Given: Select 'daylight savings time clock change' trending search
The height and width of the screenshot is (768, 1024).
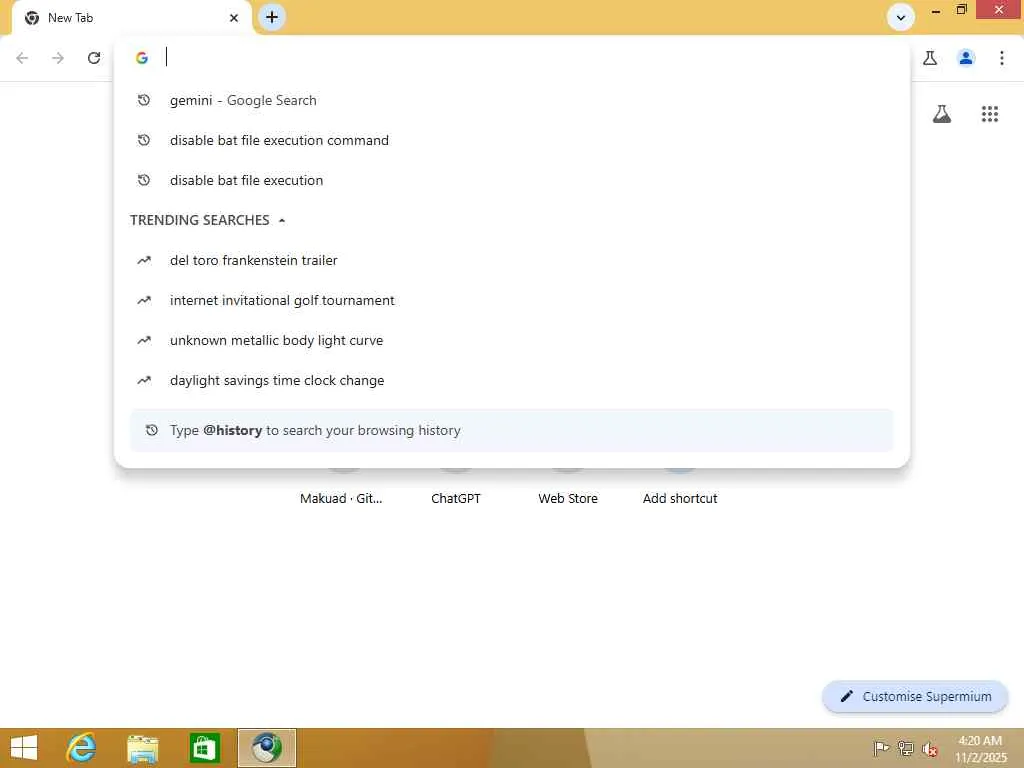Looking at the screenshot, I should (512, 380).
